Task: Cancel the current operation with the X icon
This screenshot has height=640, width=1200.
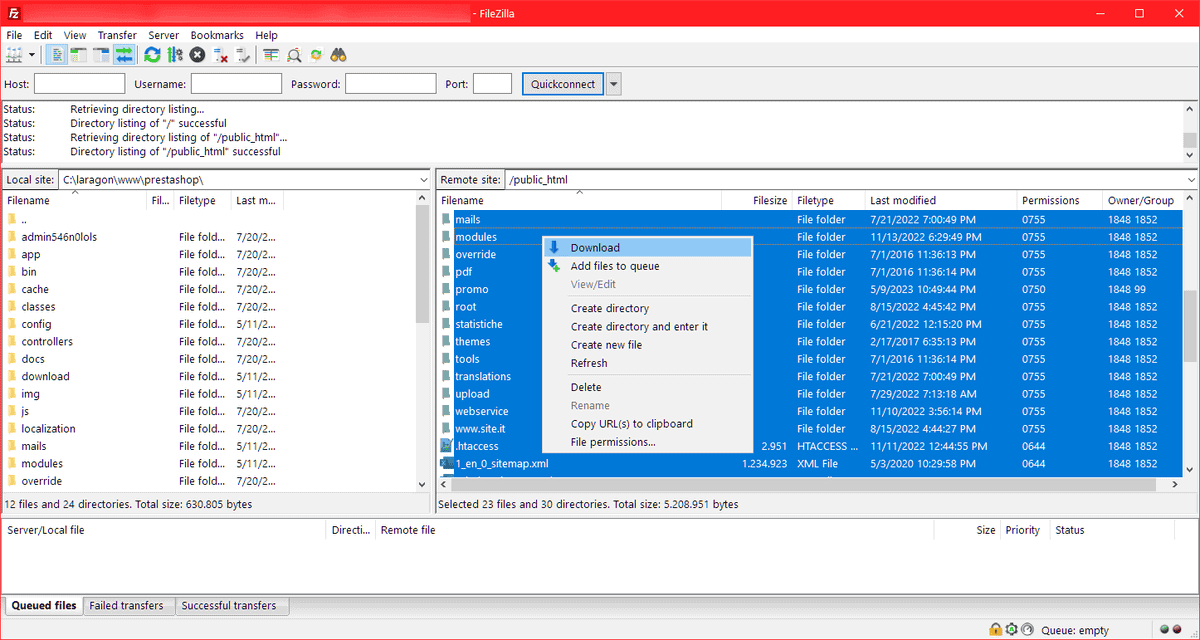Action: 198,55
